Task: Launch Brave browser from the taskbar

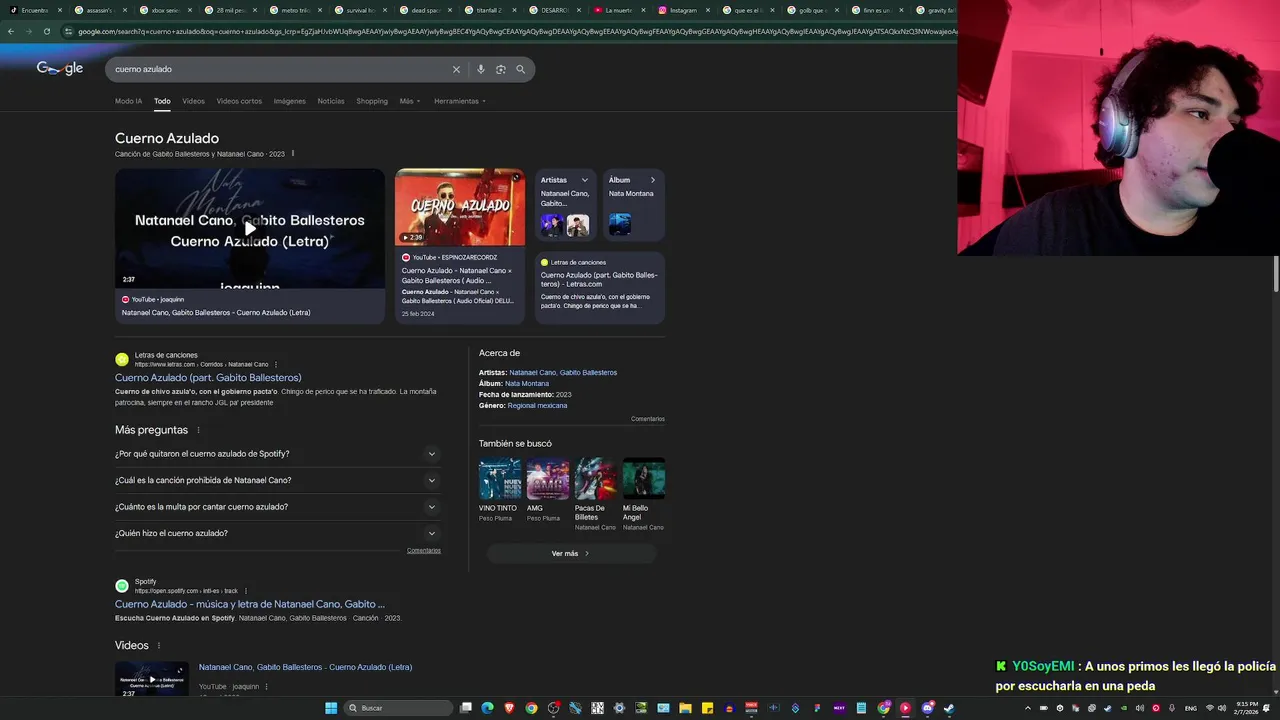Action: [x=509, y=708]
